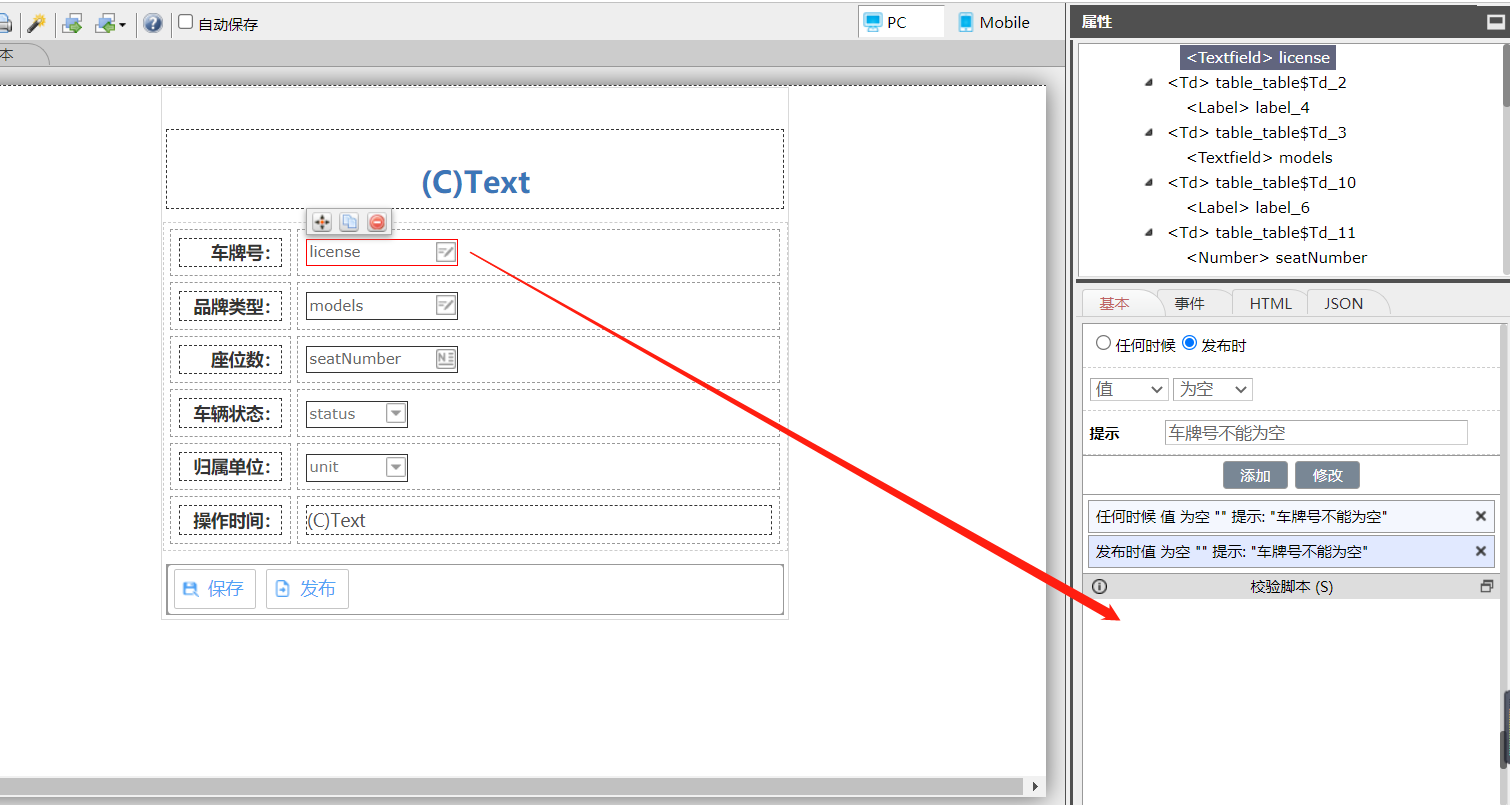Click the edit icon in license field

[446, 252]
